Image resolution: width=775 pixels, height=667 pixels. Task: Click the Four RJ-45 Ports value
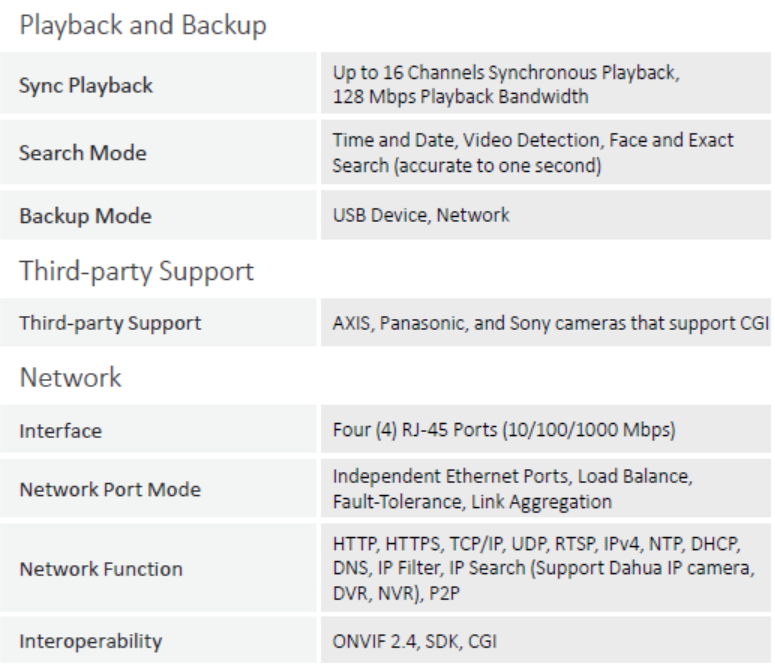click(x=504, y=430)
